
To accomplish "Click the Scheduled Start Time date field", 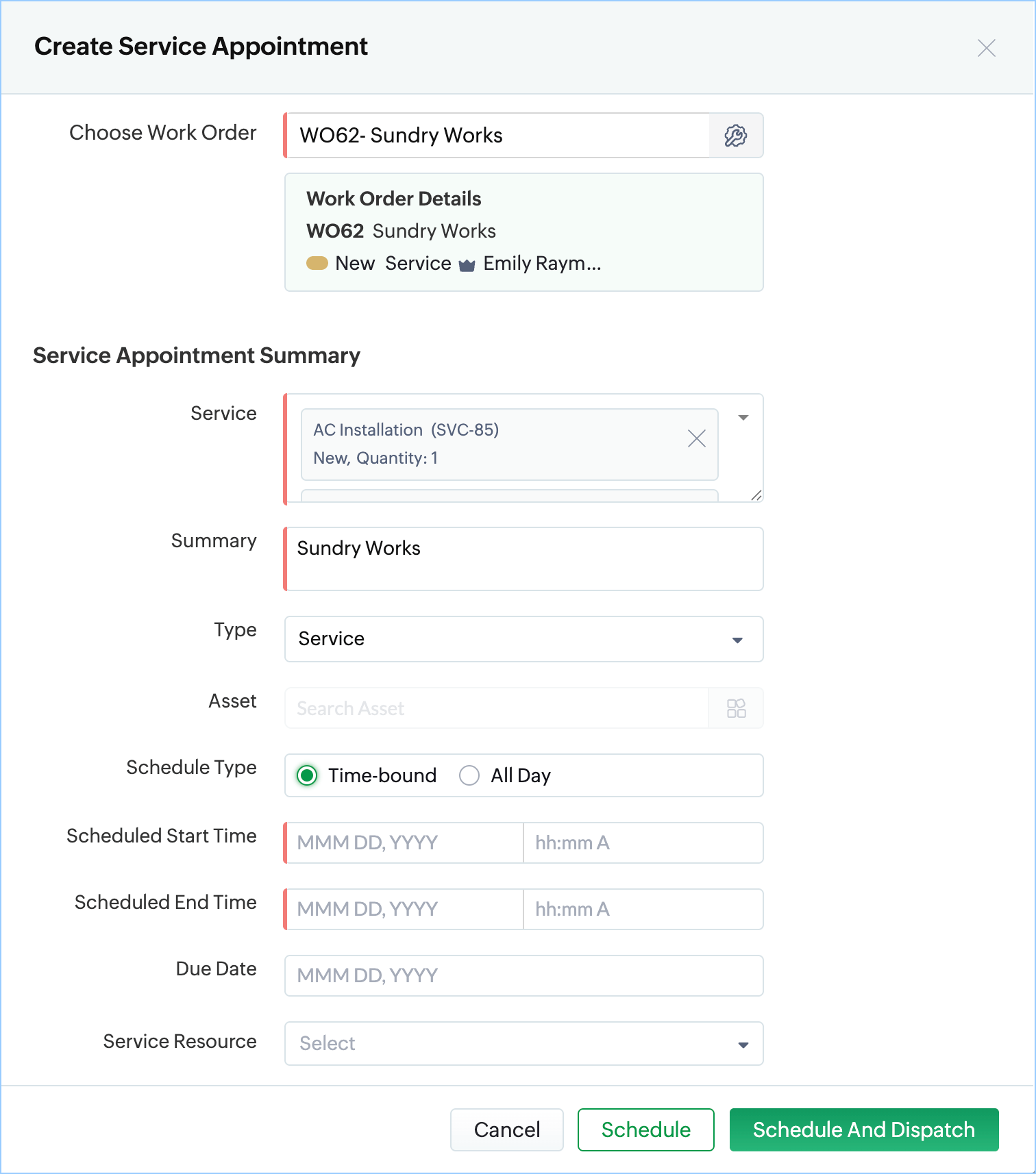I will point(404,842).
